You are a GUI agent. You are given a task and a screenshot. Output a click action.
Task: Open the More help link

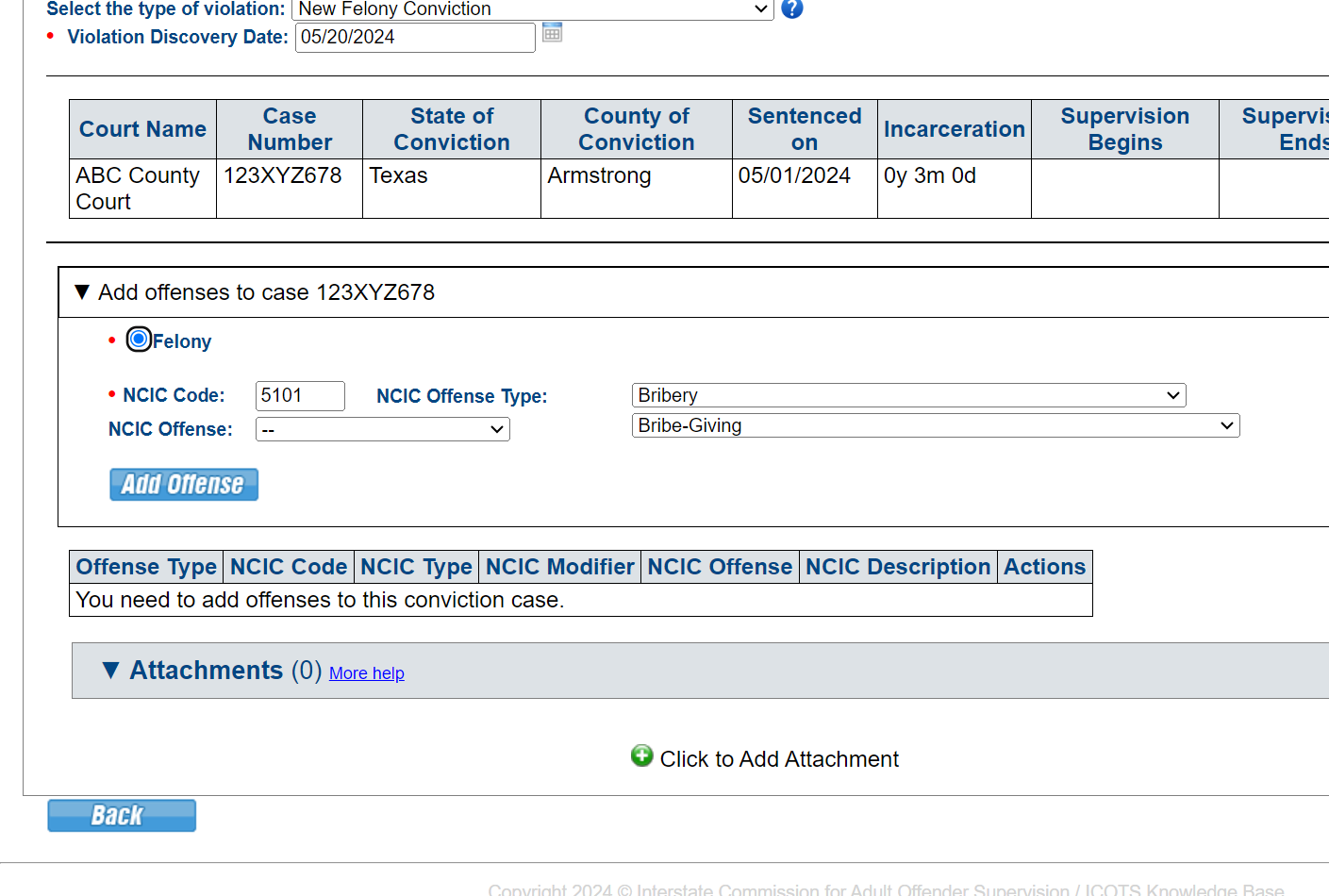pyautogui.click(x=367, y=673)
